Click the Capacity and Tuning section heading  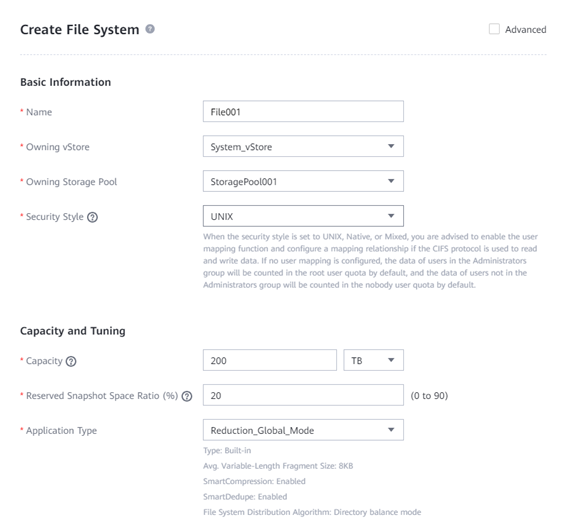point(73,331)
